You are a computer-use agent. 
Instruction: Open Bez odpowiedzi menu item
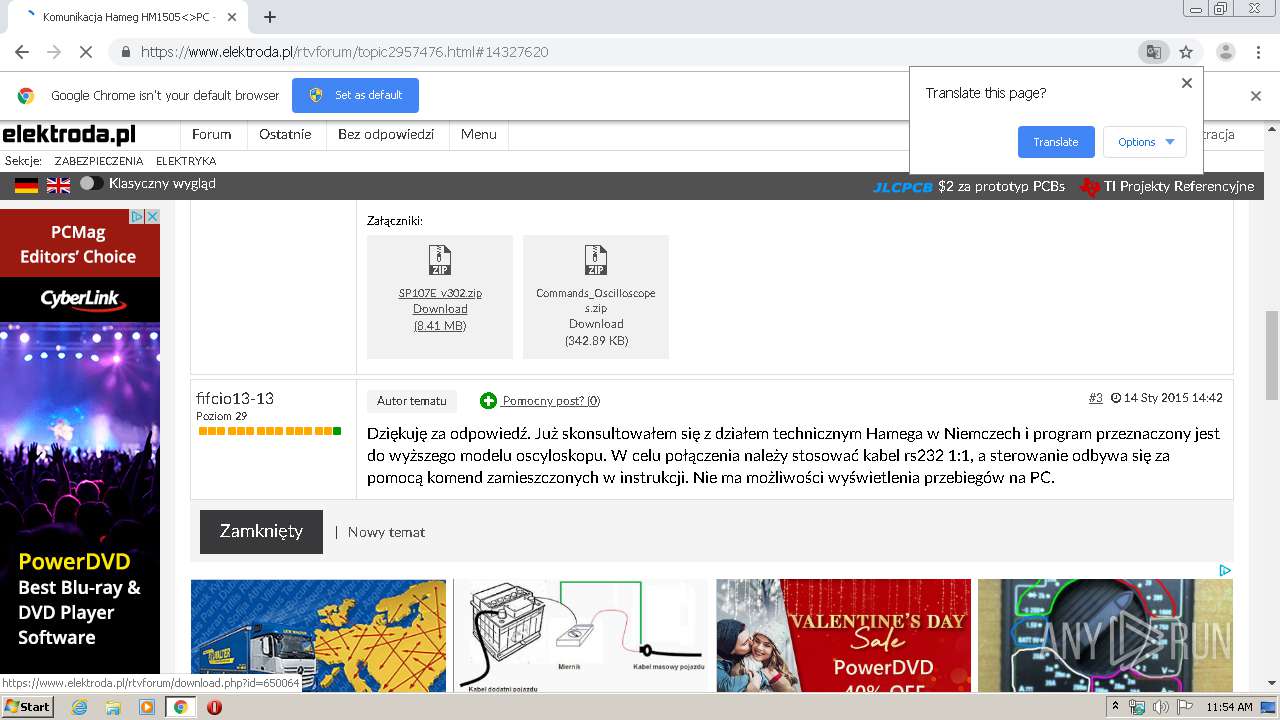(x=386, y=134)
